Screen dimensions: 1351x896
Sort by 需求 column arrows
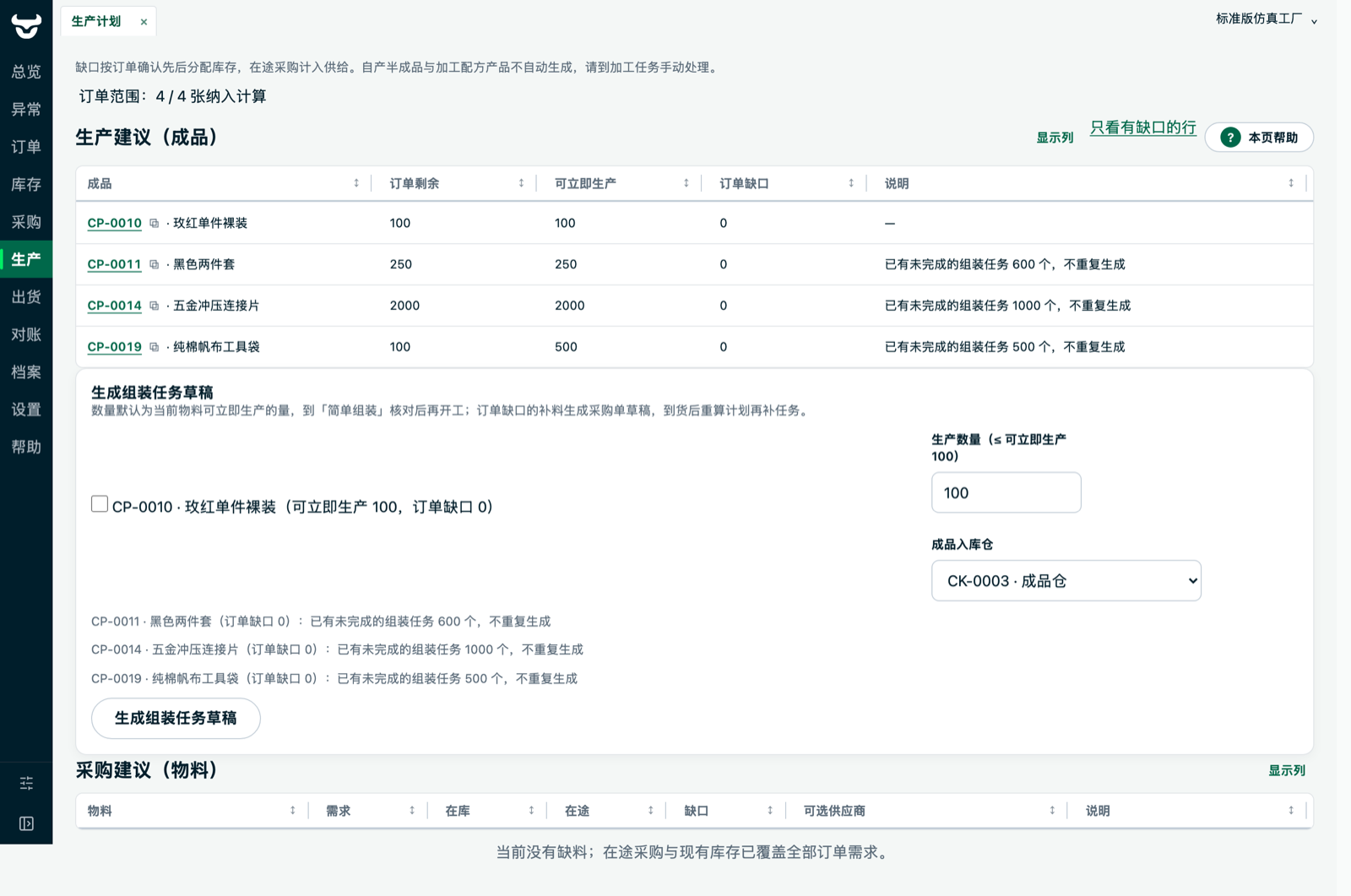[411, 811]
